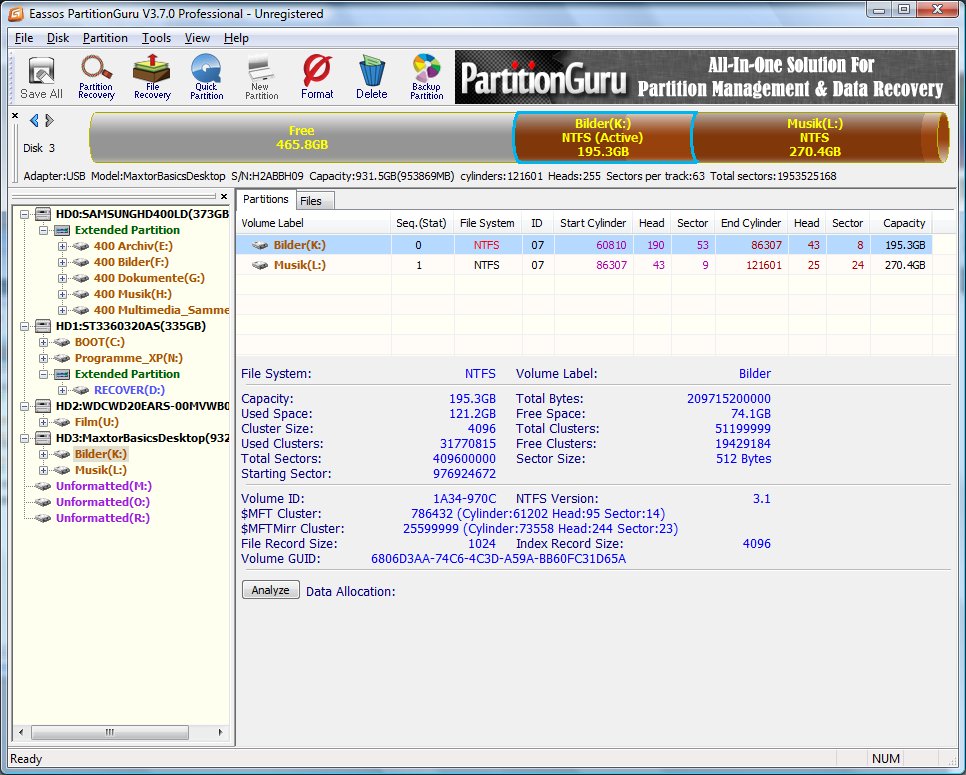Click Bilder(K:) drive icon in partition table
The height and width of the screenshot is (775, 966).
[260, 245]
